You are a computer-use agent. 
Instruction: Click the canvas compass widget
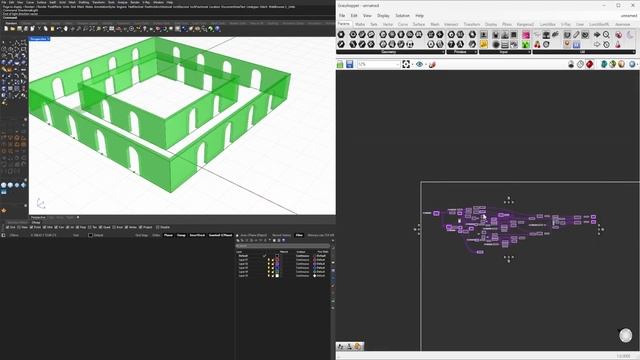pyautogui.click(x=625, y=335)
